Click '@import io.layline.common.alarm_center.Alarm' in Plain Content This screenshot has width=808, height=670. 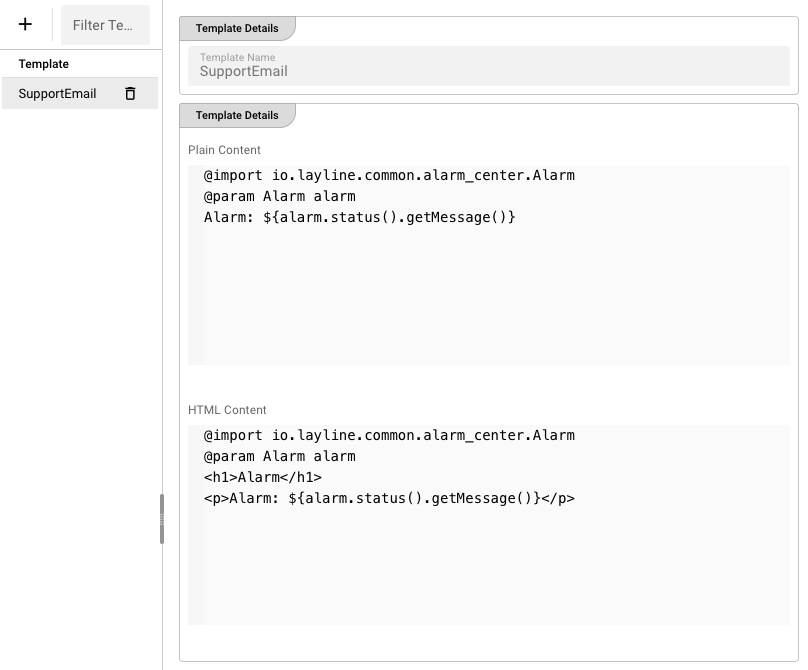click(389, 175)
